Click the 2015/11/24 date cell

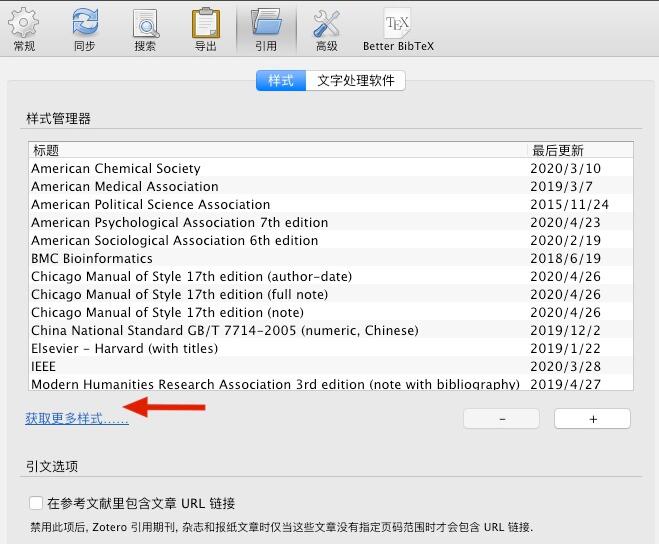[569, 204]
